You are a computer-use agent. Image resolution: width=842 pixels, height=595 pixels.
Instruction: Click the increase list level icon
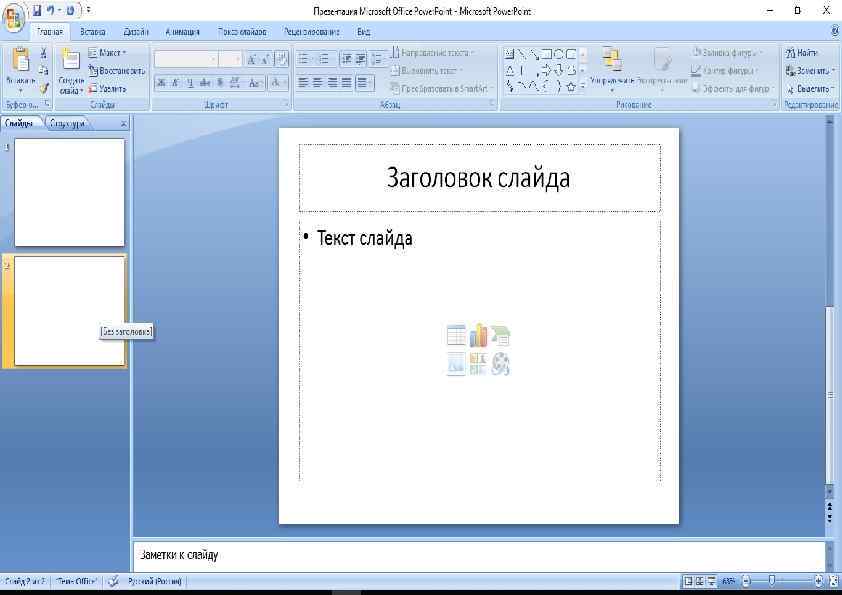point(361,59)
